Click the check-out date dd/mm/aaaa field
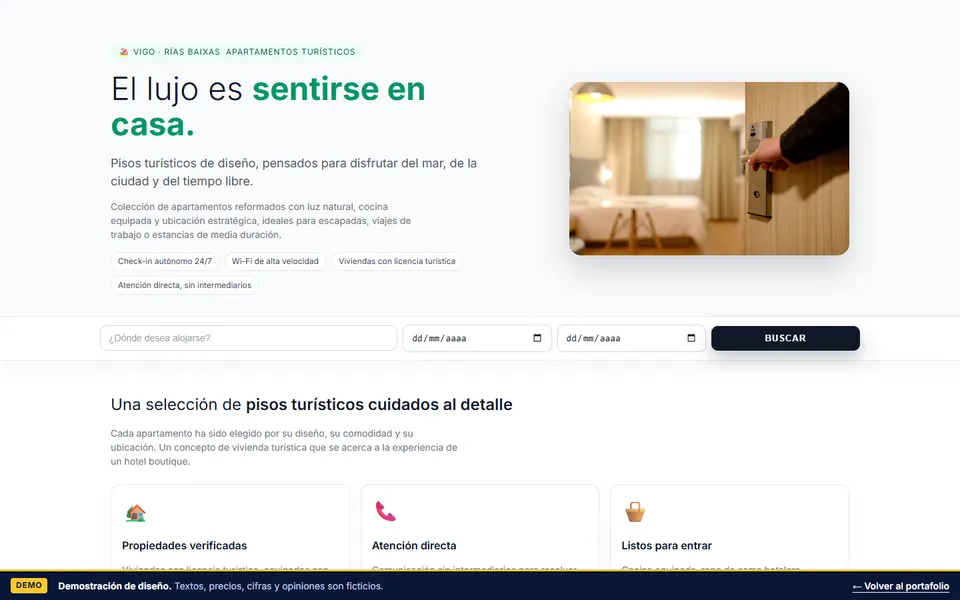 click(631, 338)
